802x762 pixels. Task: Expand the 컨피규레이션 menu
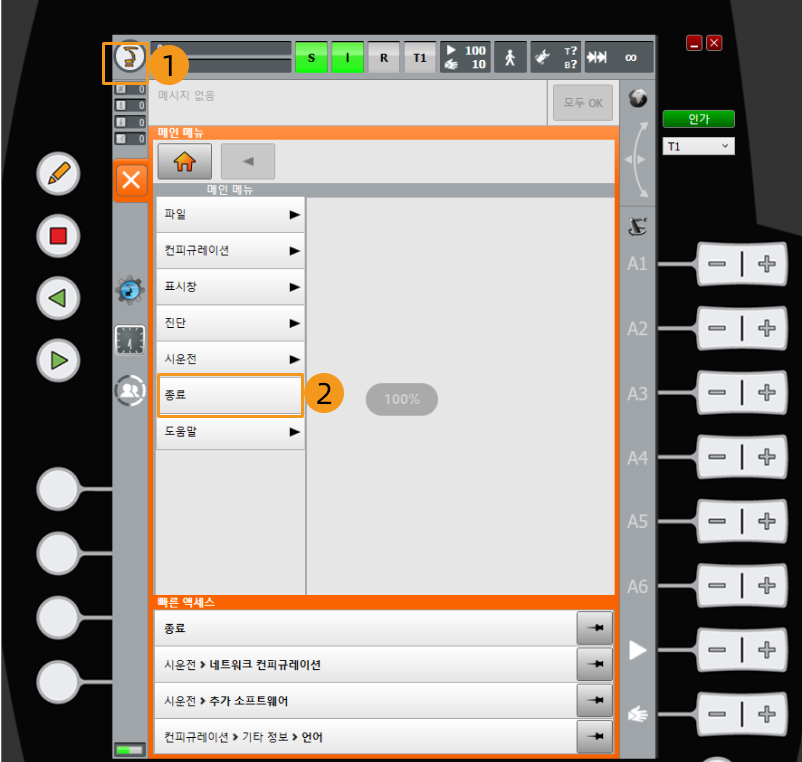[x=230, y=251]
